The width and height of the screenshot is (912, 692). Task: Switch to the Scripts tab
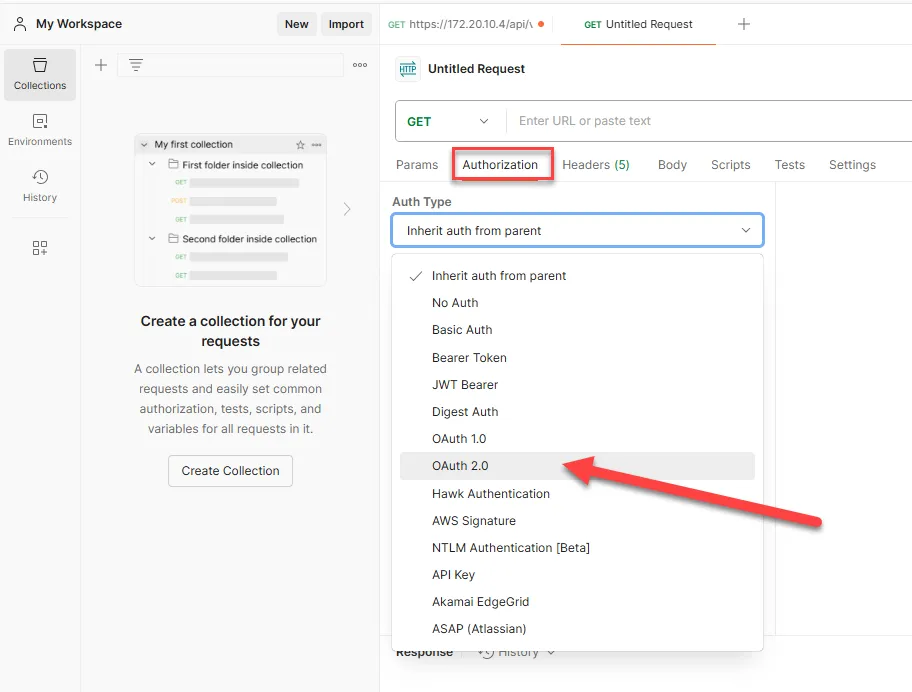731,165
